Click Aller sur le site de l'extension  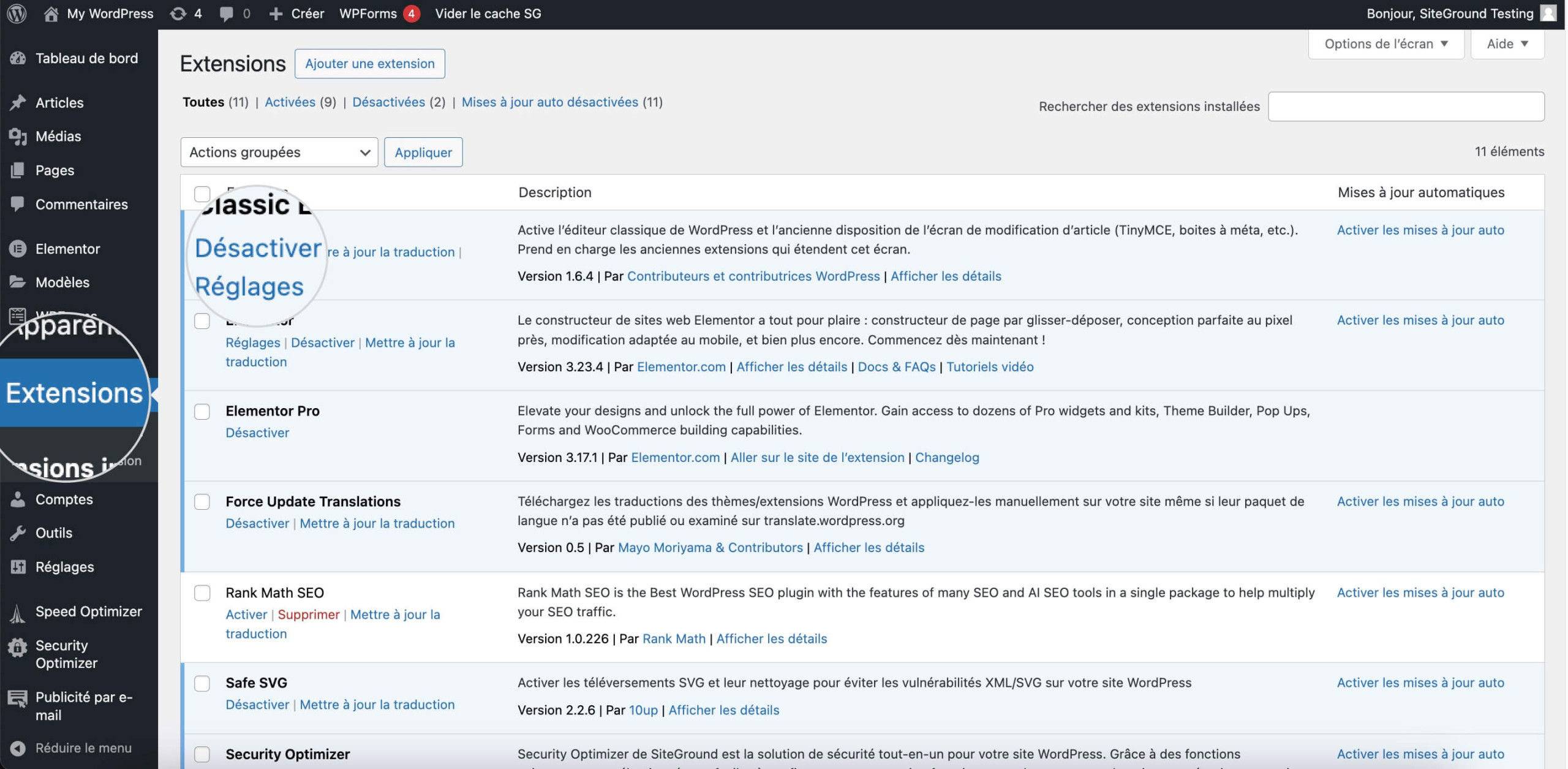[817, 457]
